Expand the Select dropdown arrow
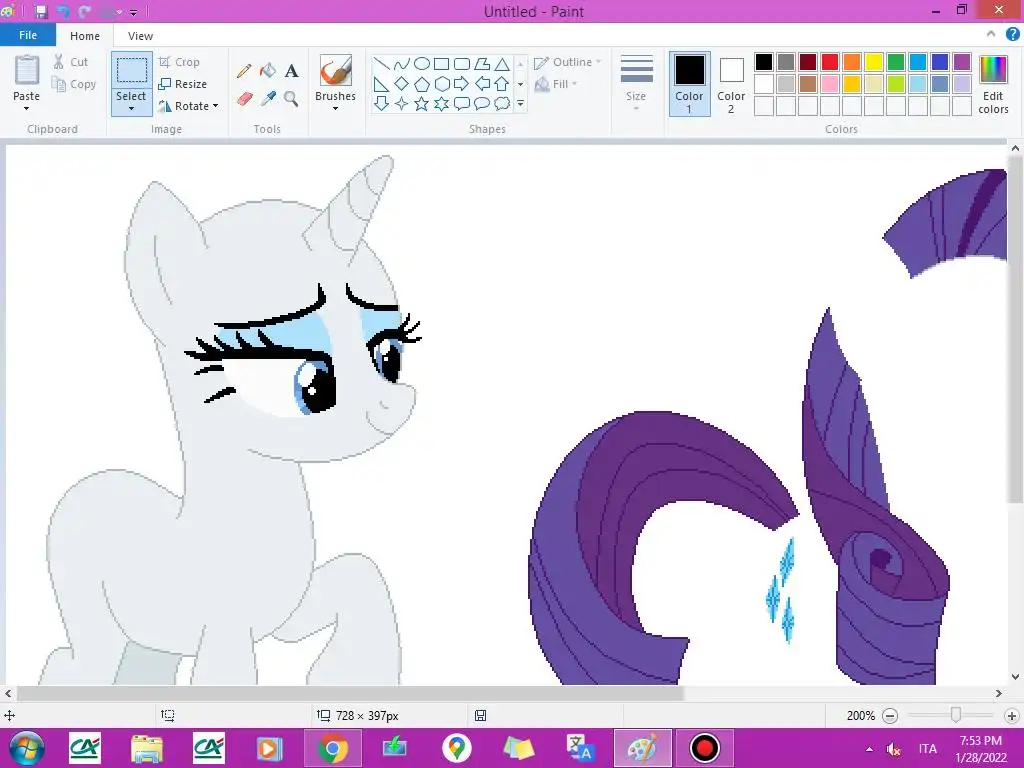The height and width of the screenshot is (768, 1024). [x=131, y=108]
